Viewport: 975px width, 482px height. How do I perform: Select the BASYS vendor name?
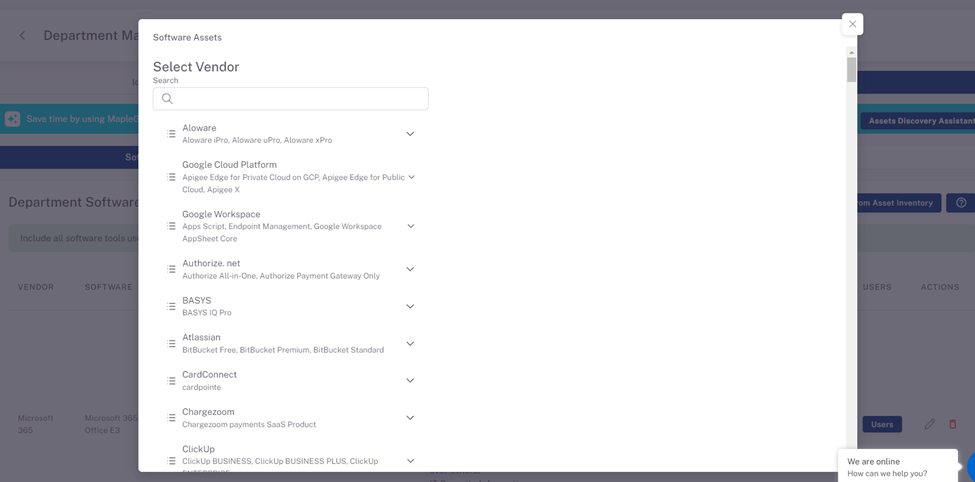(196, 300)
